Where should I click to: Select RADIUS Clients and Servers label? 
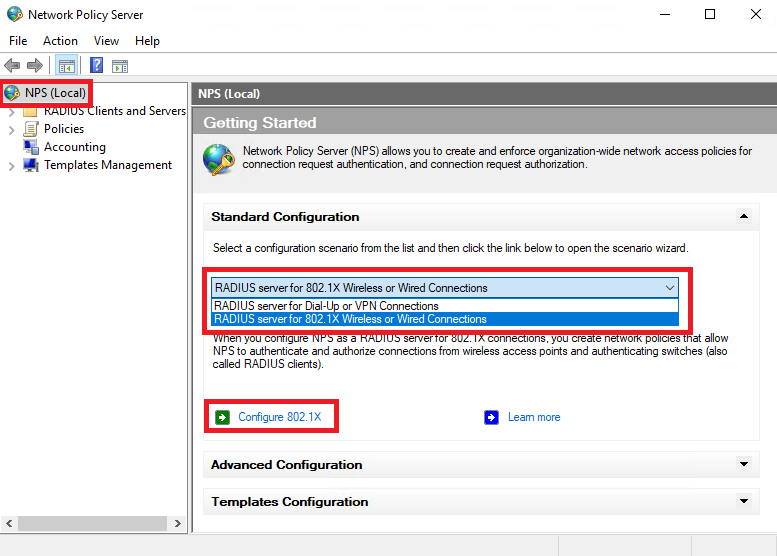tap(114, 111)
